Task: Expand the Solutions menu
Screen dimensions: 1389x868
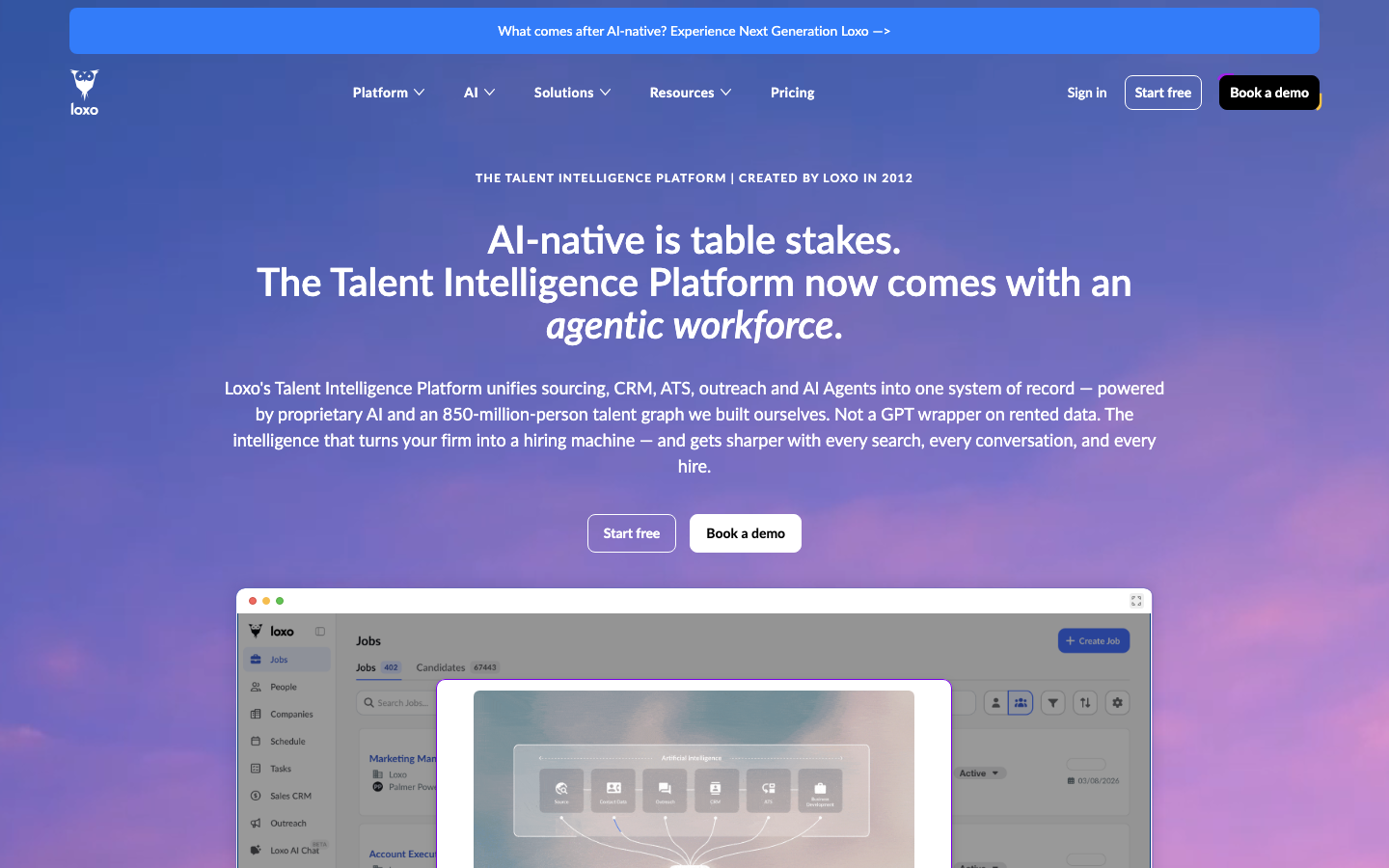Action: point(573,93)
